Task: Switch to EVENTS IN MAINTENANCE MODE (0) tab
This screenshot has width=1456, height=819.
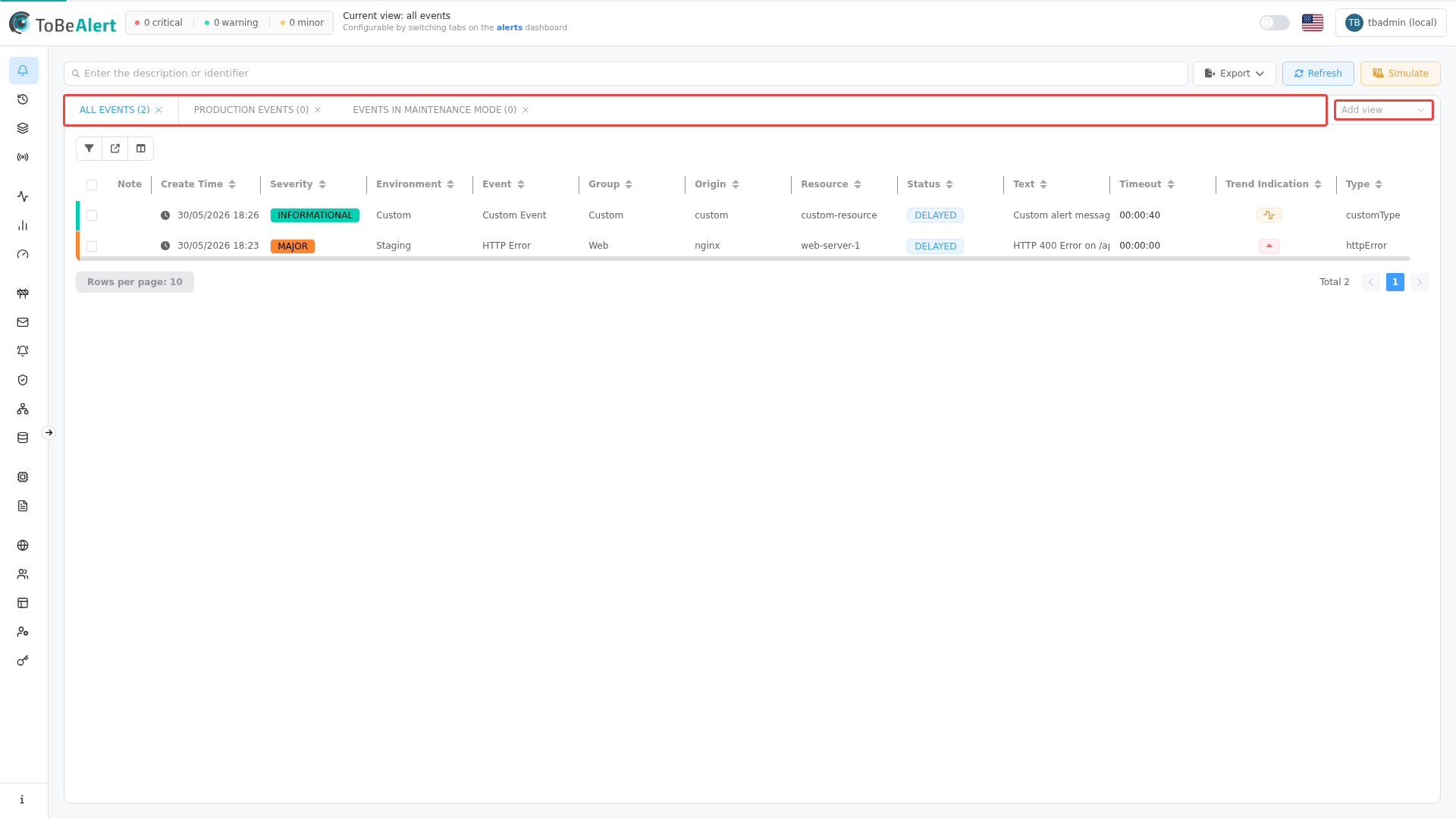Action: [x=435, y=110]
